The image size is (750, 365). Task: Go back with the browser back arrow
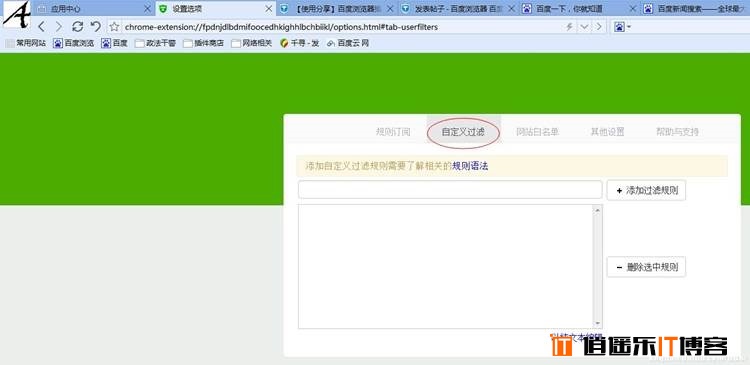click(42, 27)
